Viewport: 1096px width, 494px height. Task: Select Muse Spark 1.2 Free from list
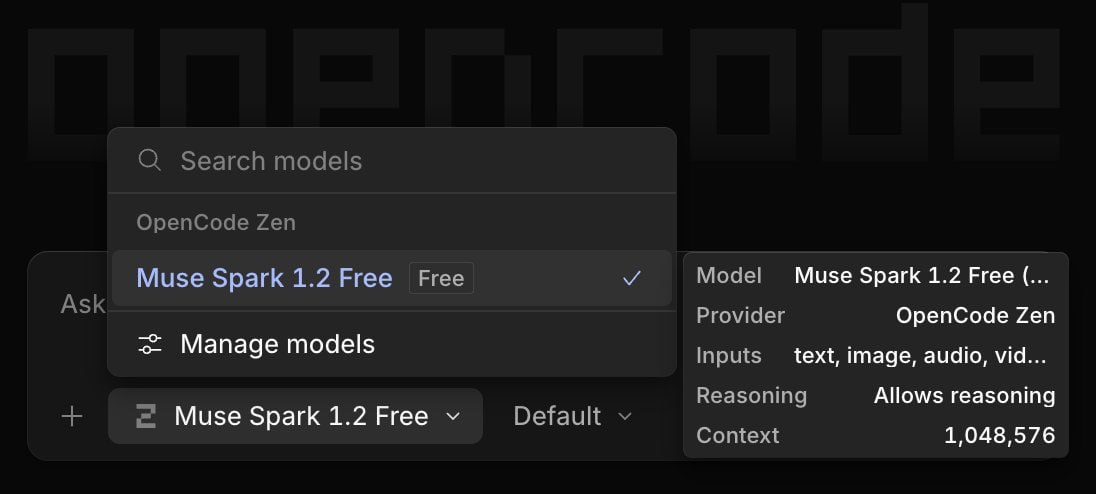tap(391, 278)
